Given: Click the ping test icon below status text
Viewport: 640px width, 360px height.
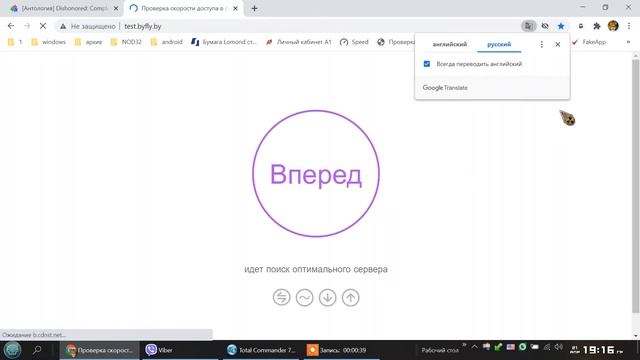Looking at the screenshot, I should click(282, 298).
